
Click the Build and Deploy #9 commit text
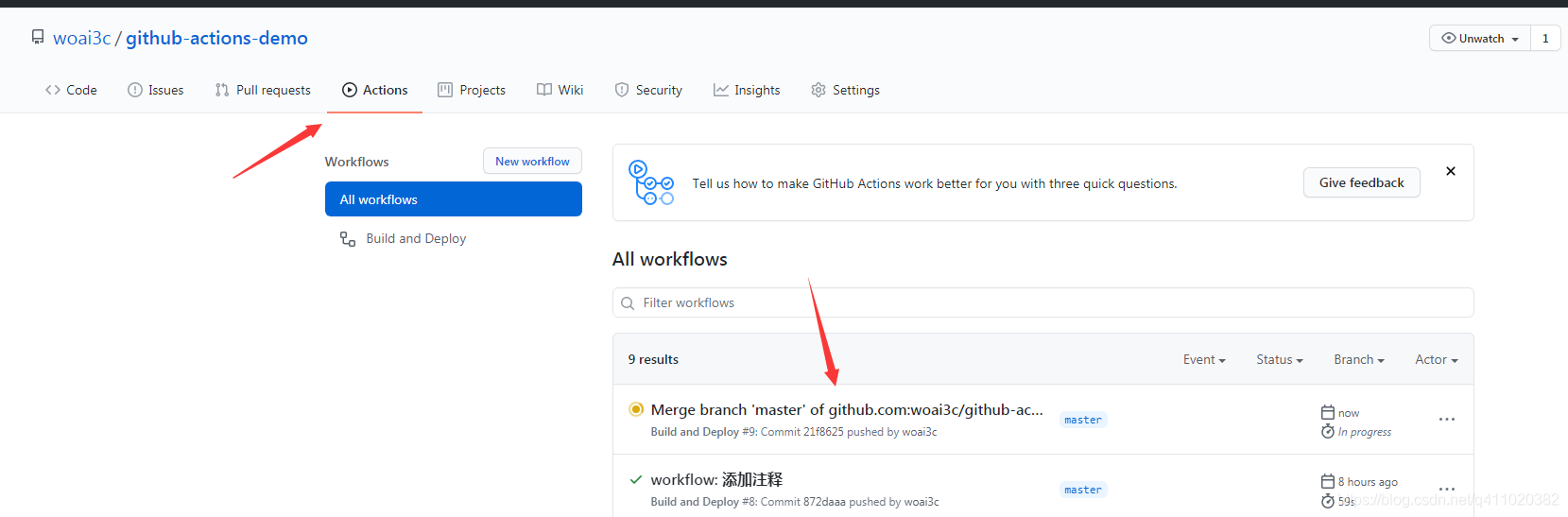[x=794, y=432]
